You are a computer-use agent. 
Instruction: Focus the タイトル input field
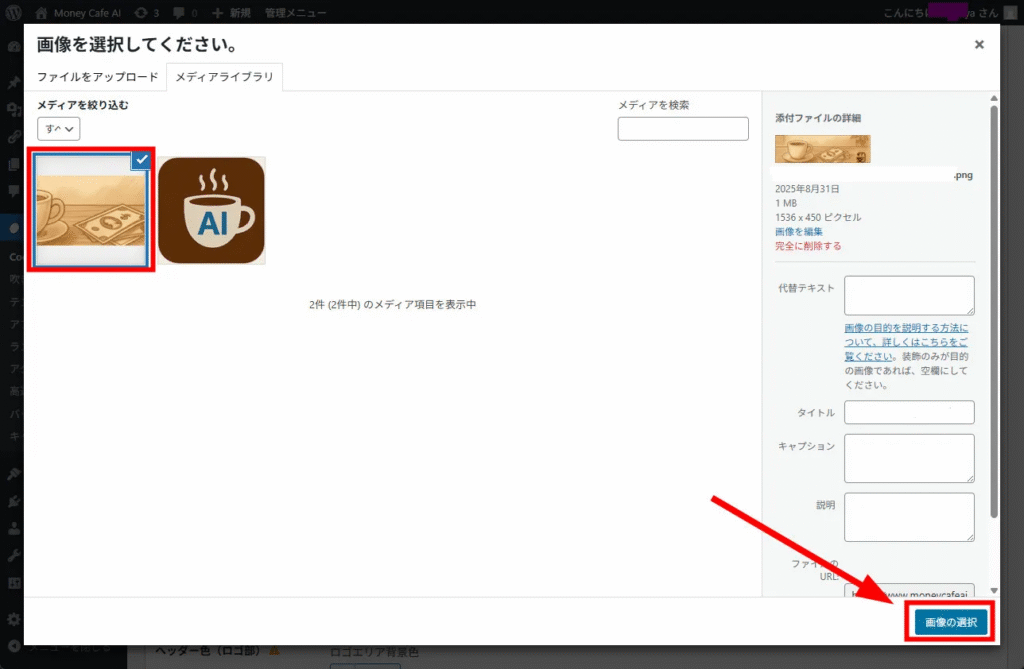pyautogui.click(x=909, y=412)
